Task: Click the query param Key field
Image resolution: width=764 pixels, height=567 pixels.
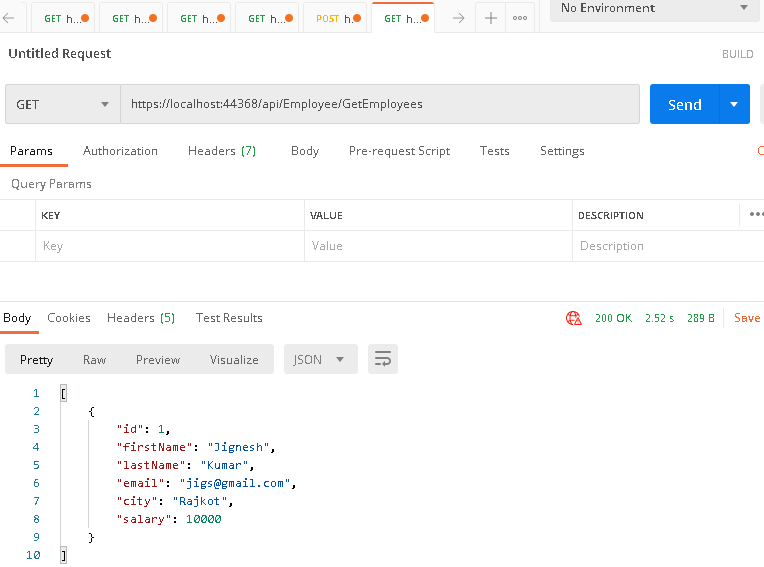Action: coord(170,246)
